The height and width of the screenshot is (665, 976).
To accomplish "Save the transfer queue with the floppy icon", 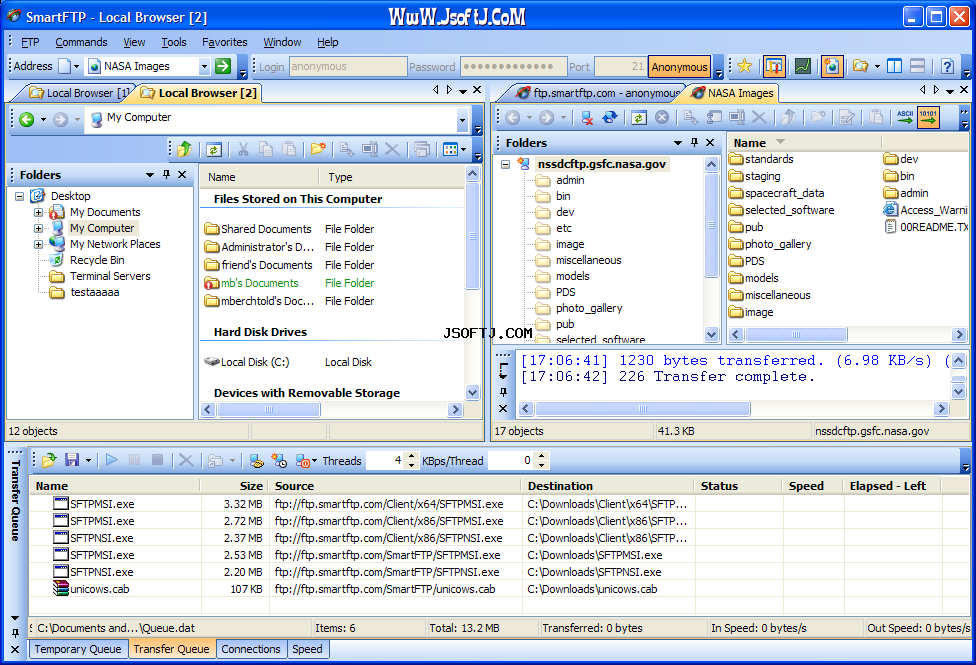I will pyautogui.click(x=72, y=460).
